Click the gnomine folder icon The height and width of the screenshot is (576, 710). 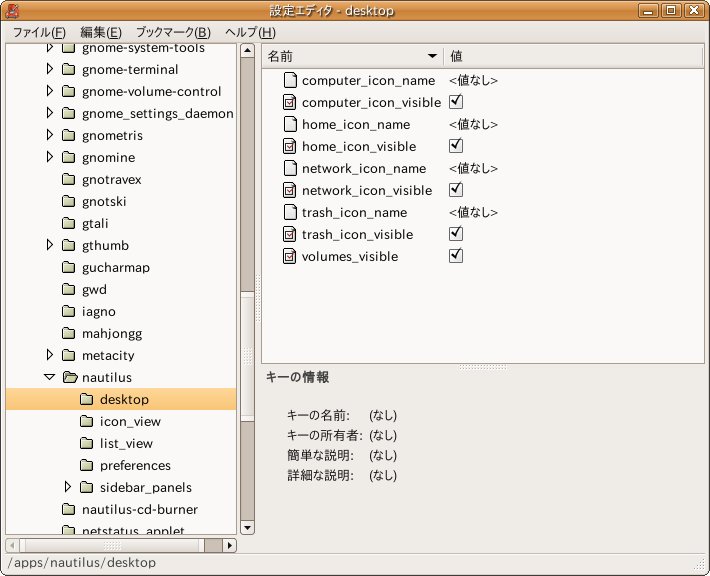68,157
